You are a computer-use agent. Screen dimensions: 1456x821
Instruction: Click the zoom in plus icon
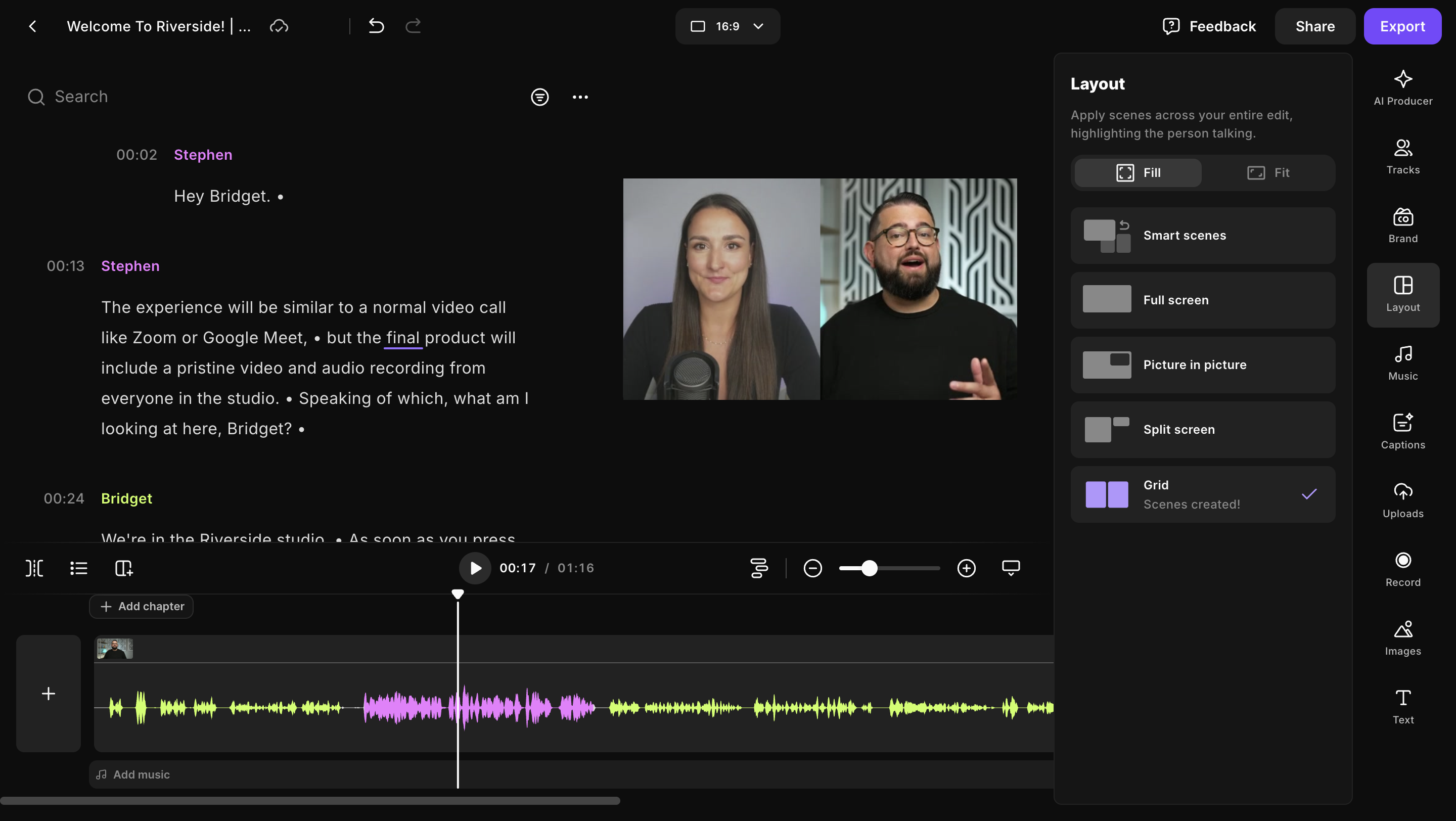click(966, 568)
